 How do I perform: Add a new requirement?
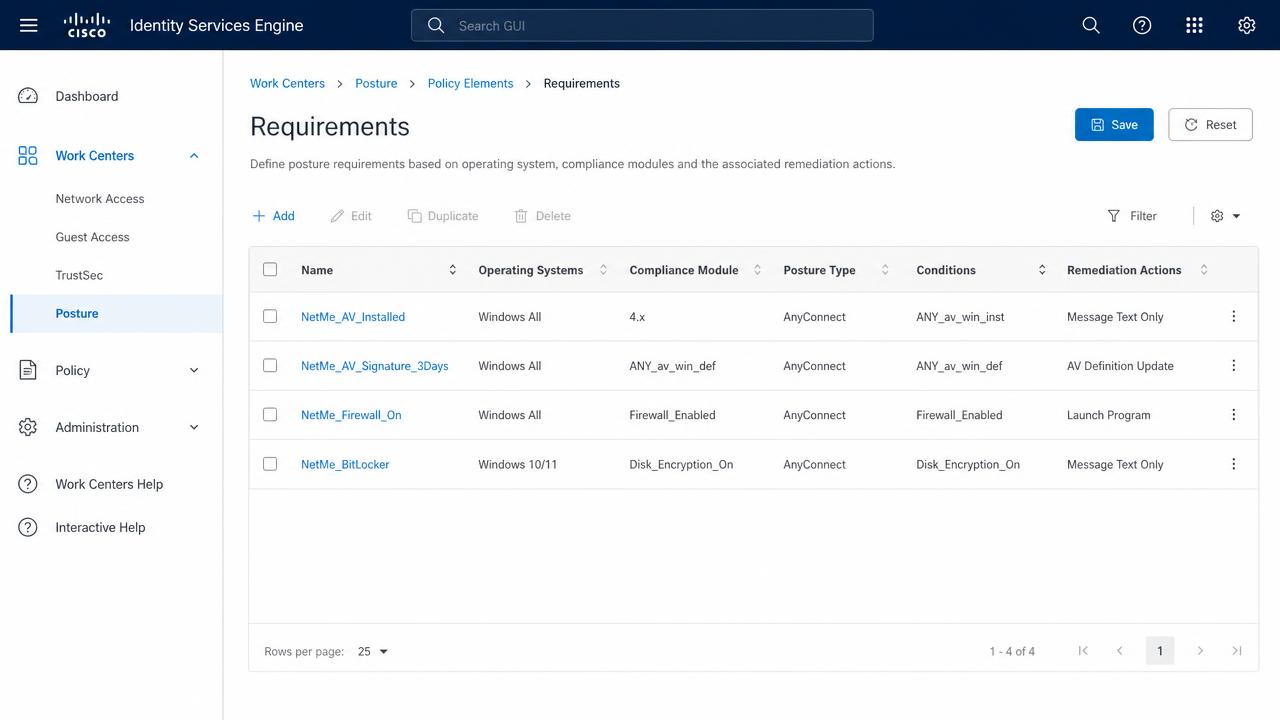273,216
